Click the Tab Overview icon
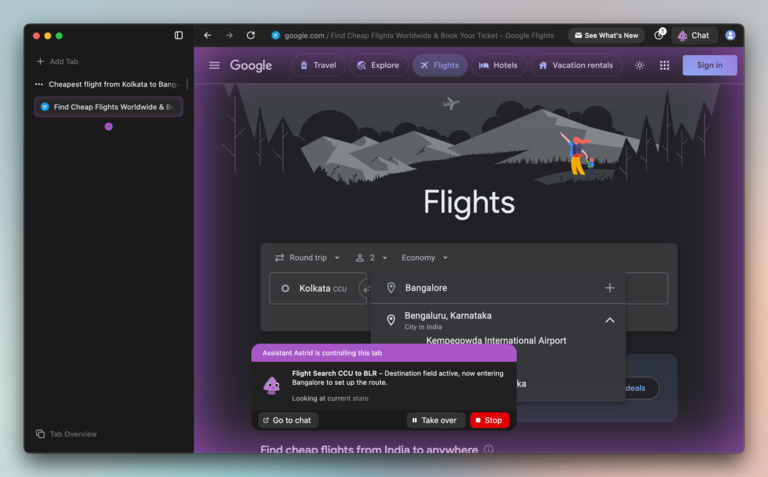768x477 pixels. coord(40,434)
